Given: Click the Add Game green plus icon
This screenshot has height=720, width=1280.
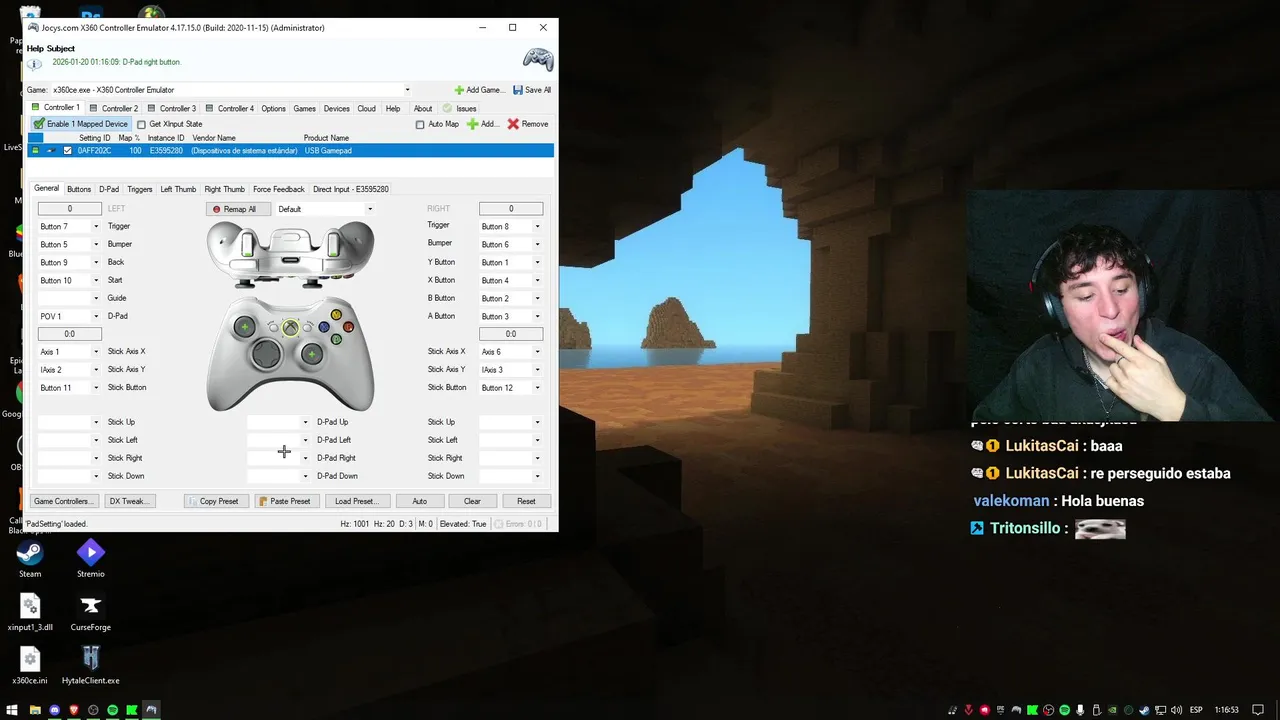Looking at the screenshot, I should tap(460, 90).
